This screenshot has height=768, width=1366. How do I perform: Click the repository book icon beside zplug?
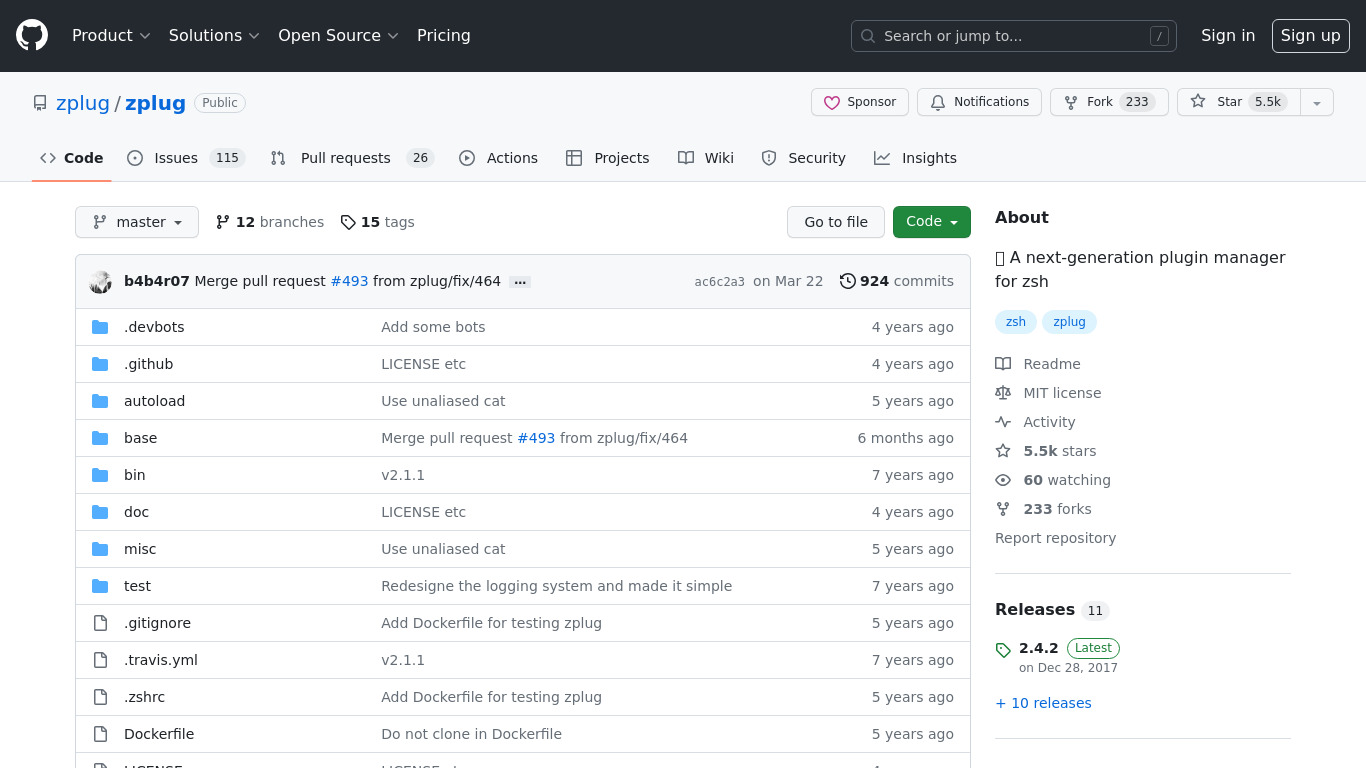[x=40, y=103]
